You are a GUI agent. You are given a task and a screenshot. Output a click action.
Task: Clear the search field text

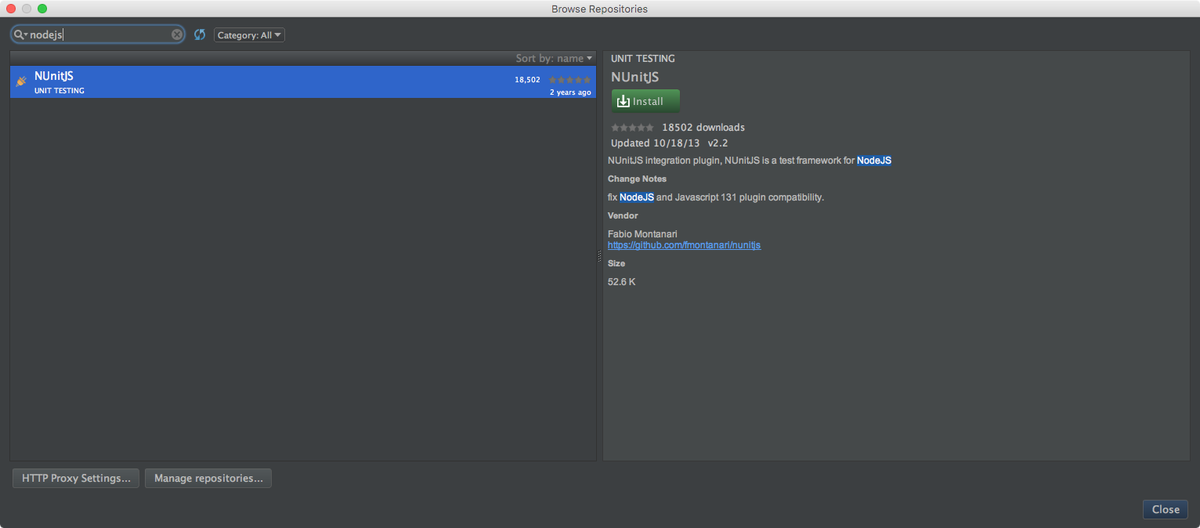point(177,34)
